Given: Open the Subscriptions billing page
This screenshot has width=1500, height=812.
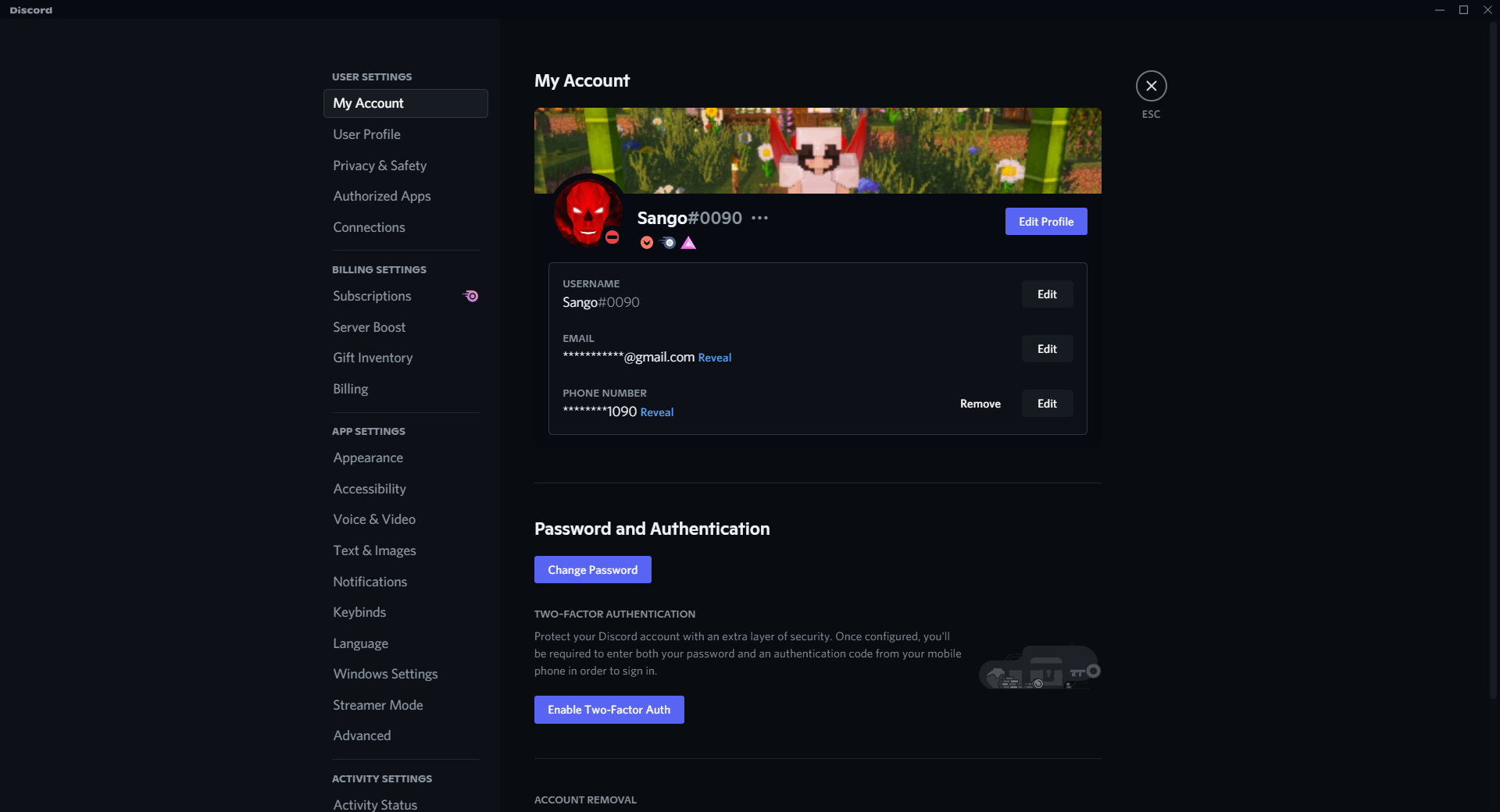Looking at the screenshot, I should 405,296.
